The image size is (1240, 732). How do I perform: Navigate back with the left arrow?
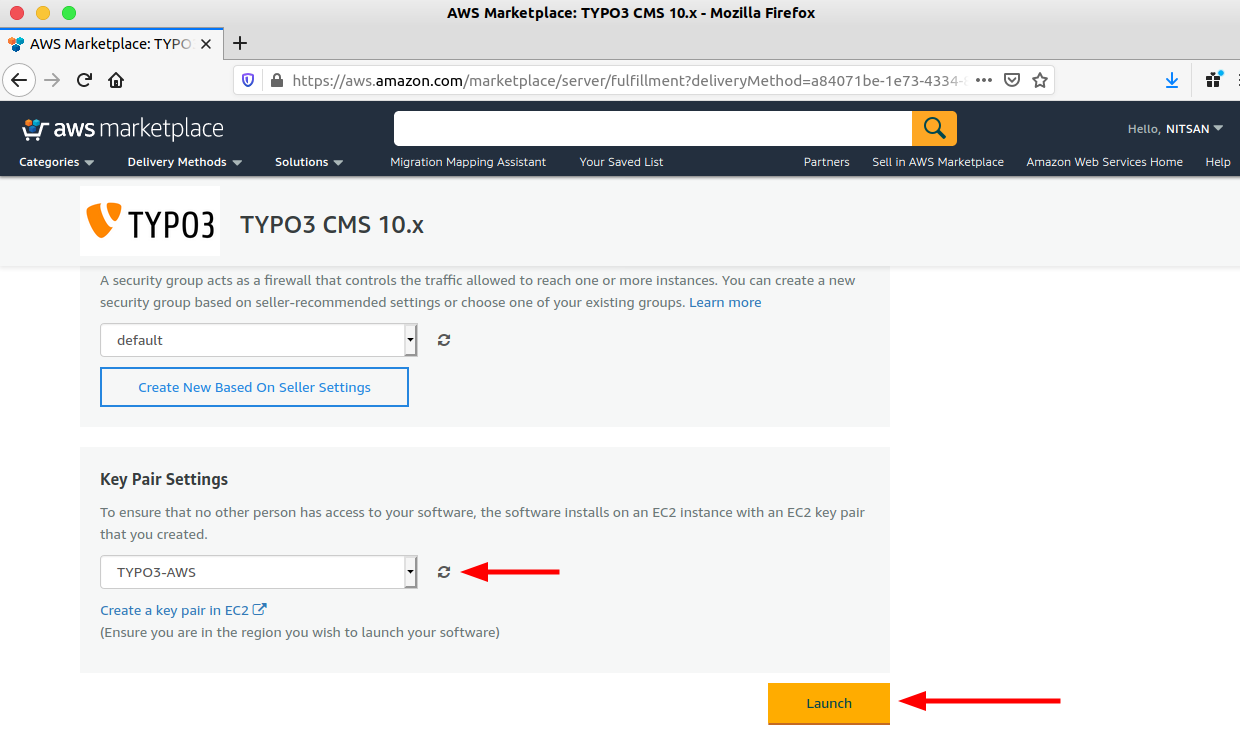point(19,79)
